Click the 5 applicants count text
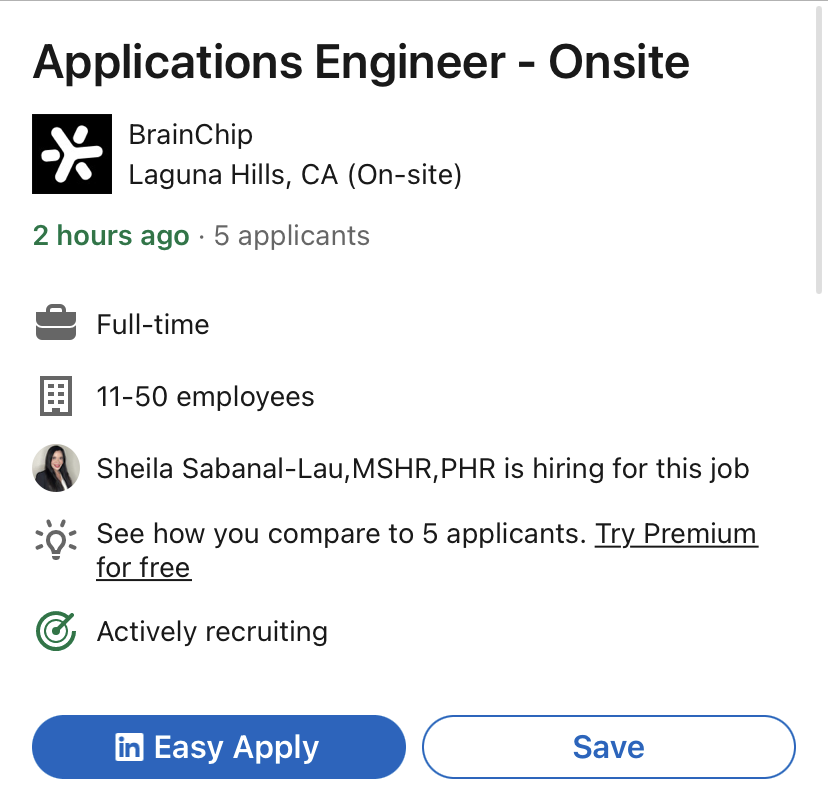The width and height of the screenshot is (828, 809). tap(292, 236)
